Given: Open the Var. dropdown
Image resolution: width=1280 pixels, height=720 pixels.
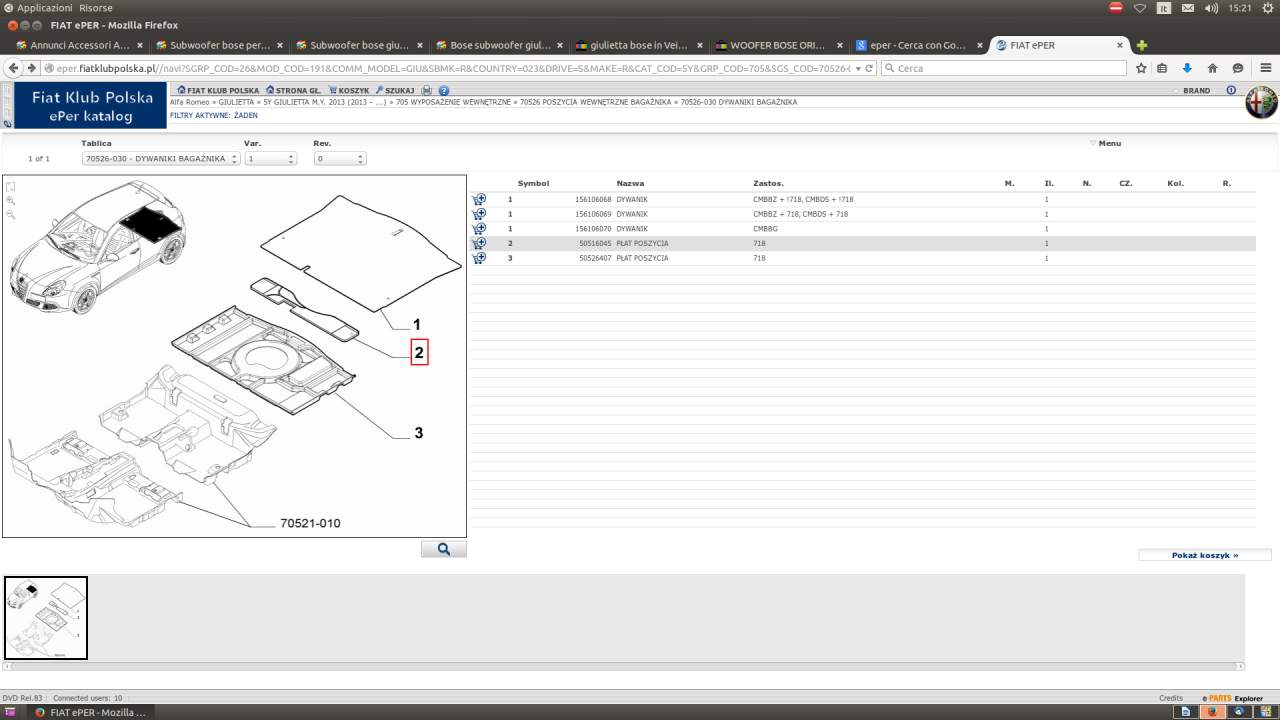Looking at the screenshot, I should pos(271,158).
